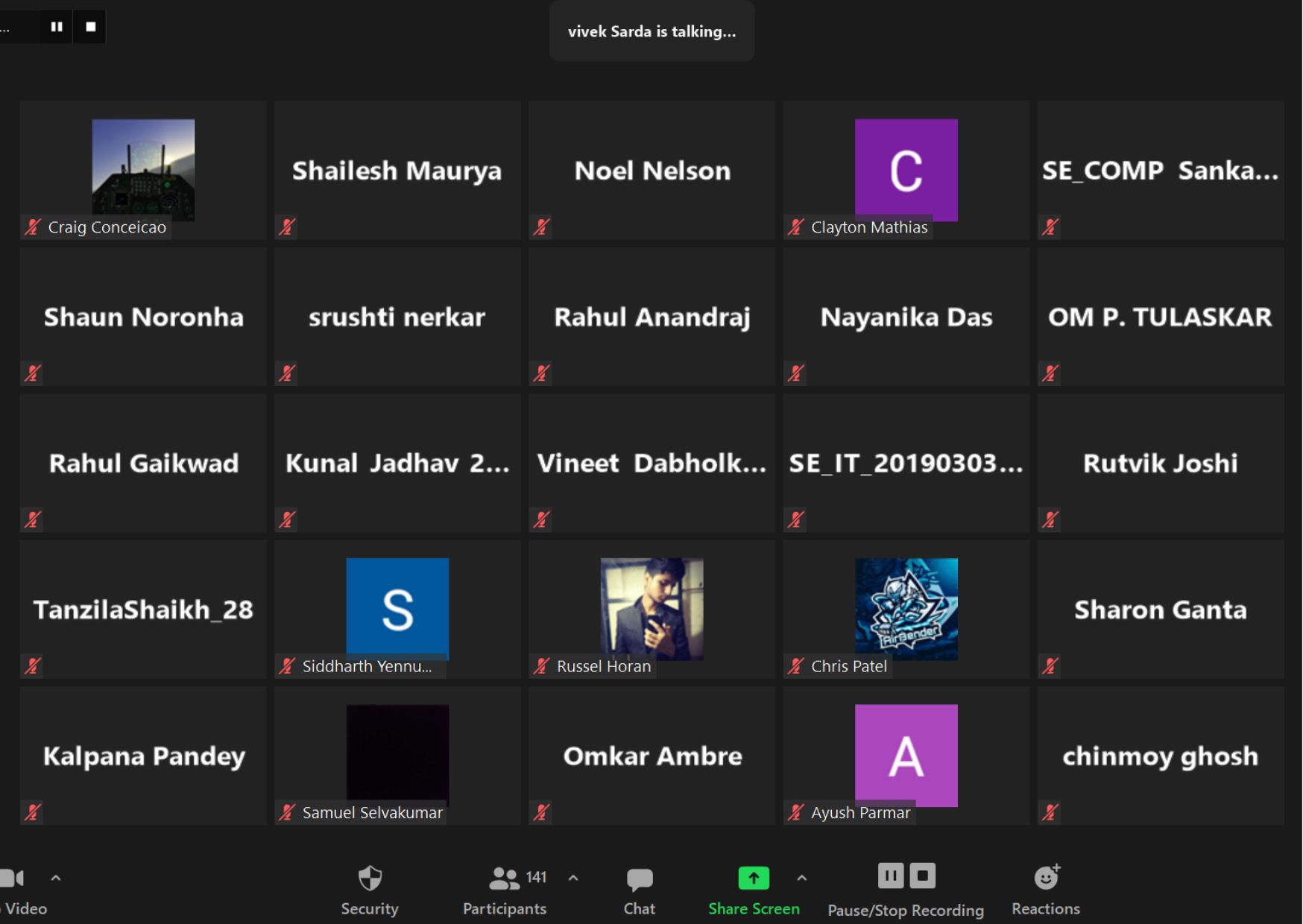Click SE_IT_20190303's muted mic icon
Viewport: 1303px width, 924px height.
pos(796,519)
